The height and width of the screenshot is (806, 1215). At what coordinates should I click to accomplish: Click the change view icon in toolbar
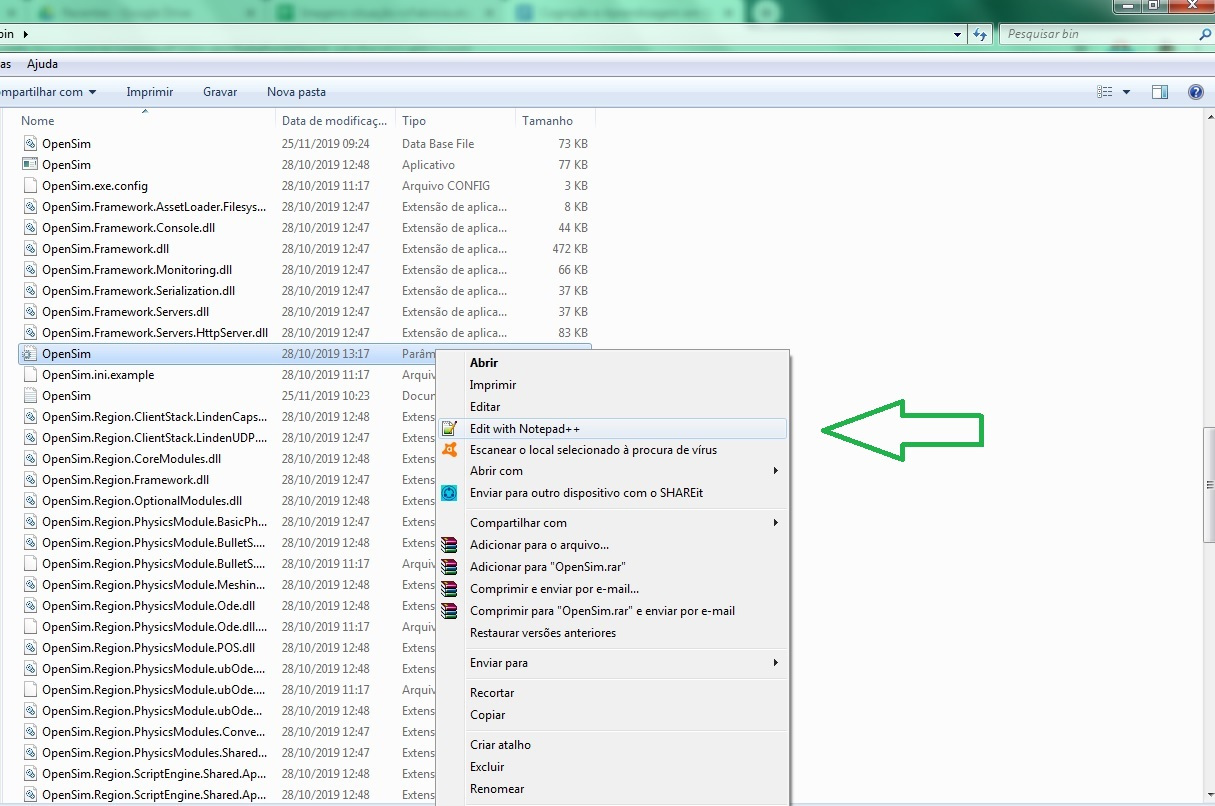point(1105,92)
